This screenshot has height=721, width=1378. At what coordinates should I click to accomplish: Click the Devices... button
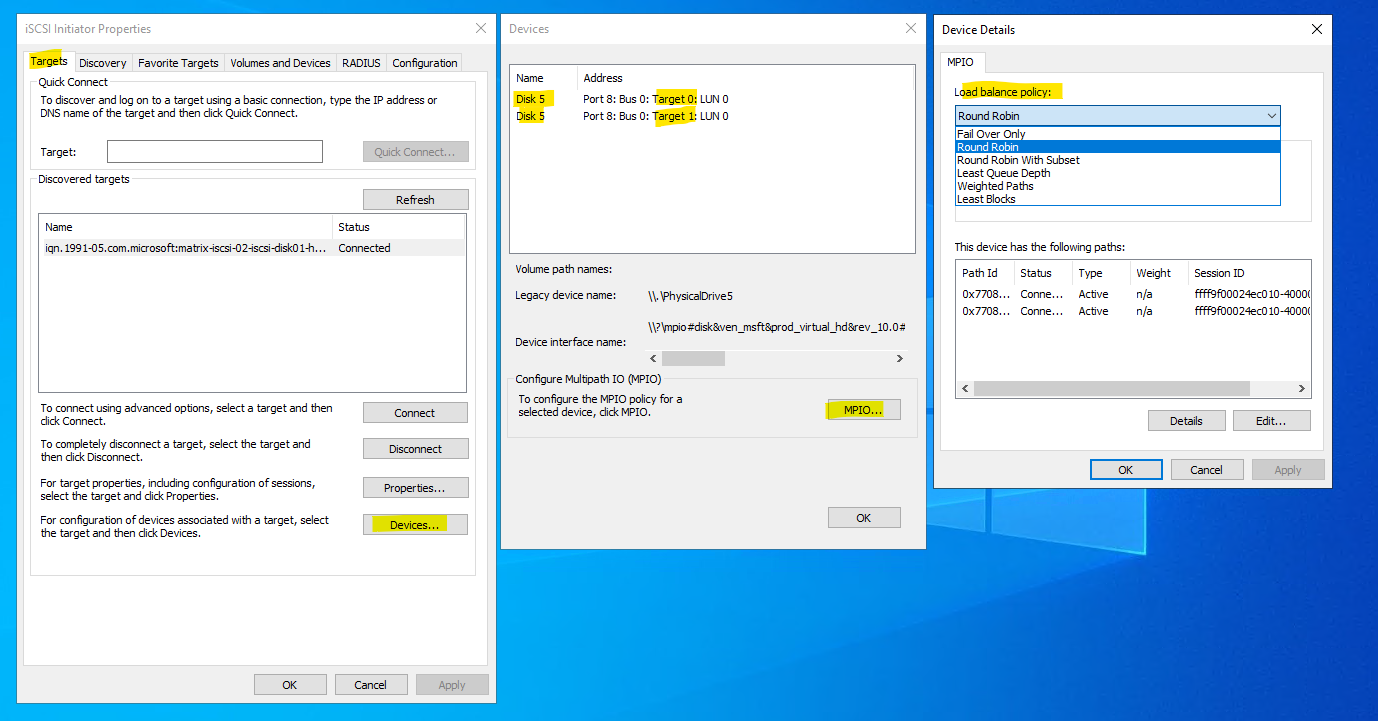click(x=415, y=525)
